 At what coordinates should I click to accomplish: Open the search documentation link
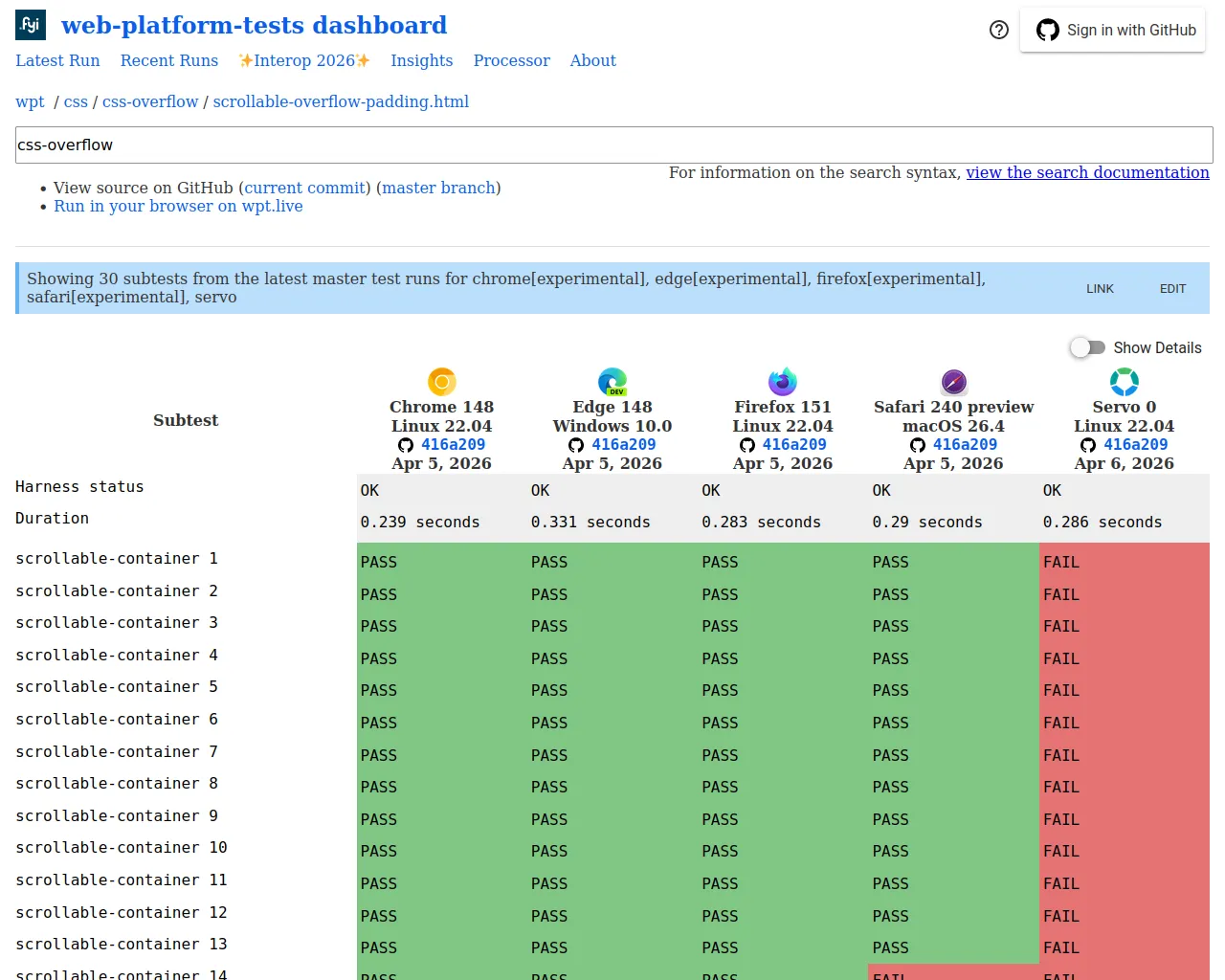coord(1087,172)
